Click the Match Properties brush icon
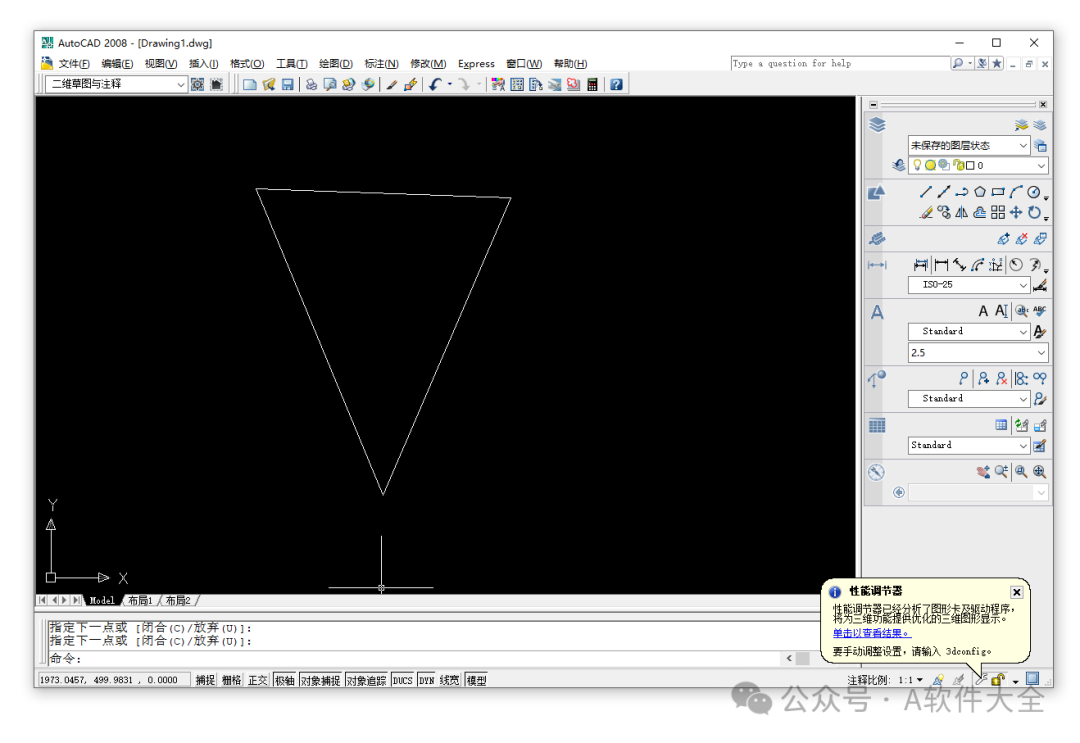 (x=392, y=85)
